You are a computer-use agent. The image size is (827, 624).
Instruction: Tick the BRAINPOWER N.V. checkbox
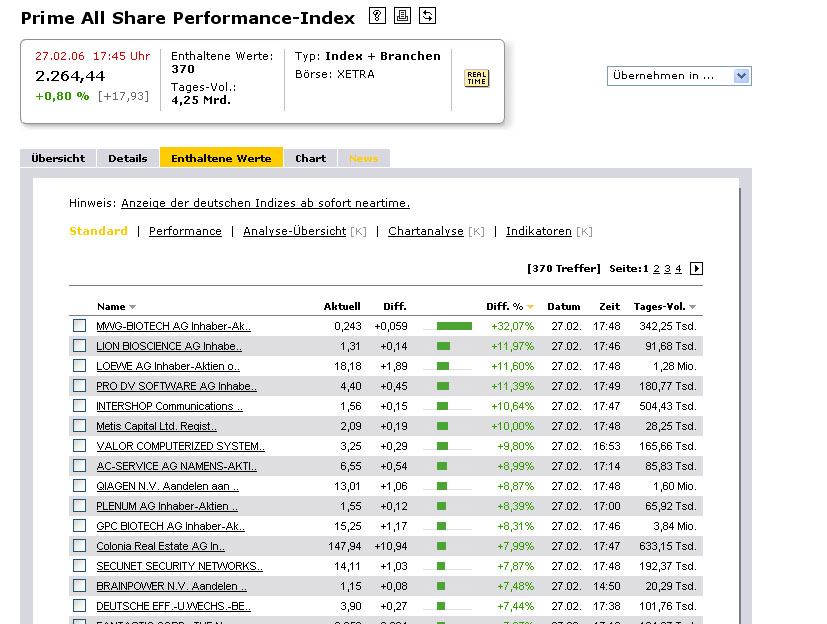[80, 586]
